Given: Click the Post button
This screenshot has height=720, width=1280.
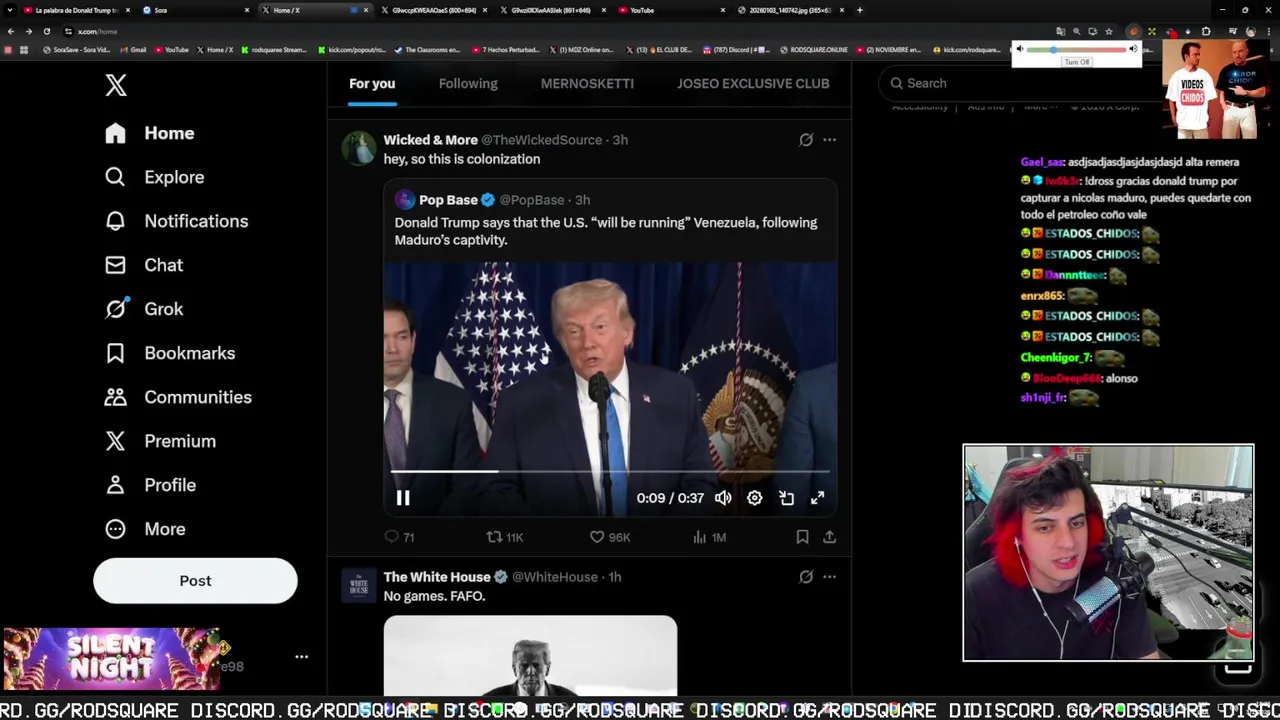Looking at the screenshot, I should coord(195,581).
